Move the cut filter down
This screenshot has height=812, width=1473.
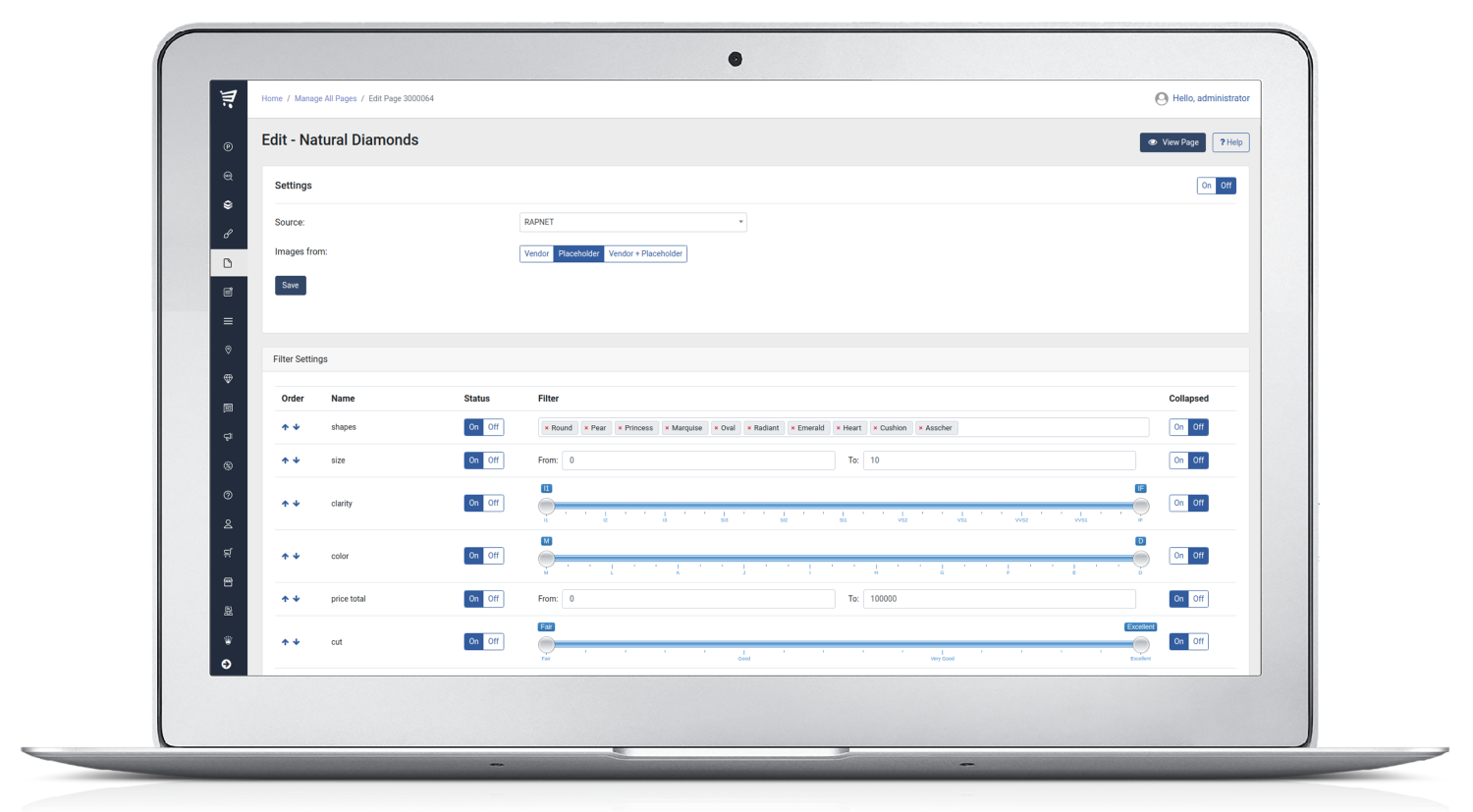(297, 642)
